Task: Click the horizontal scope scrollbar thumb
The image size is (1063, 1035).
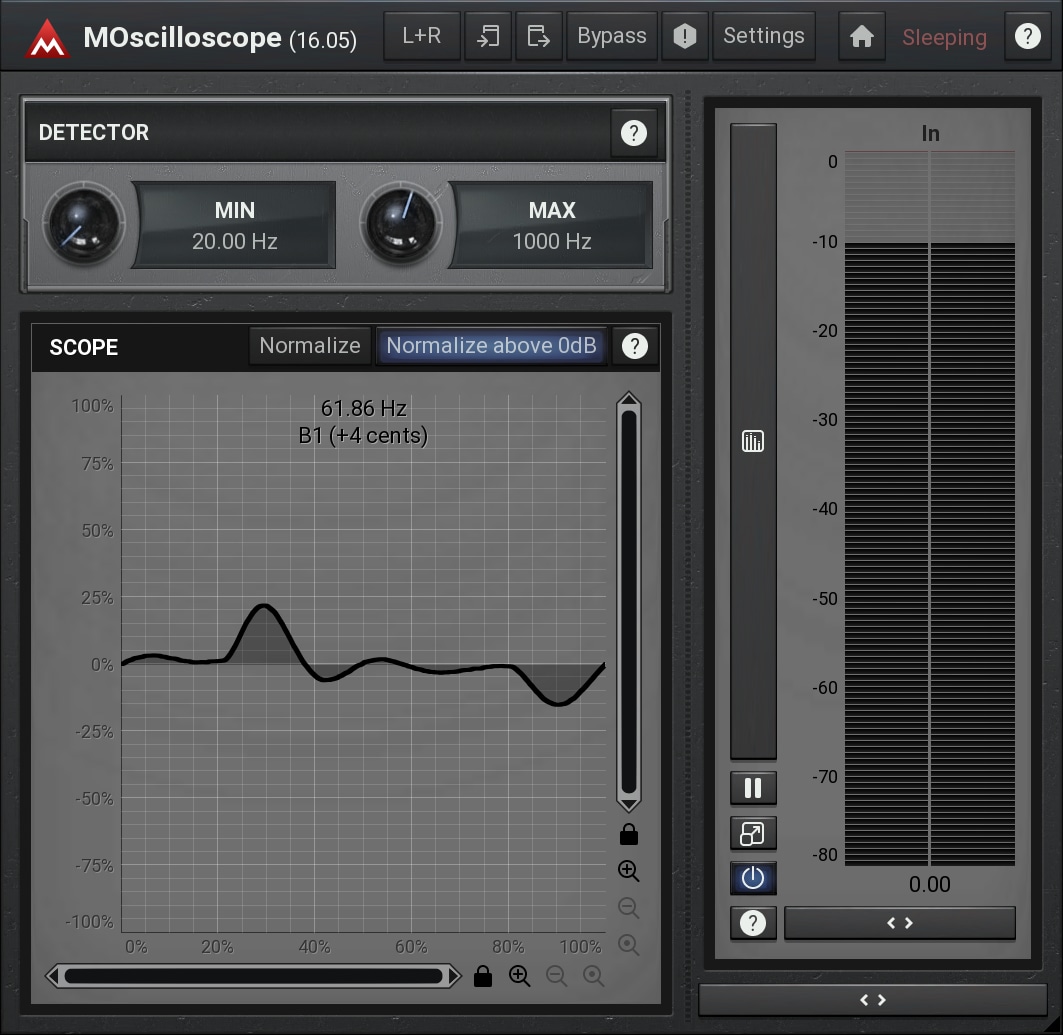Action: (254, 976)
